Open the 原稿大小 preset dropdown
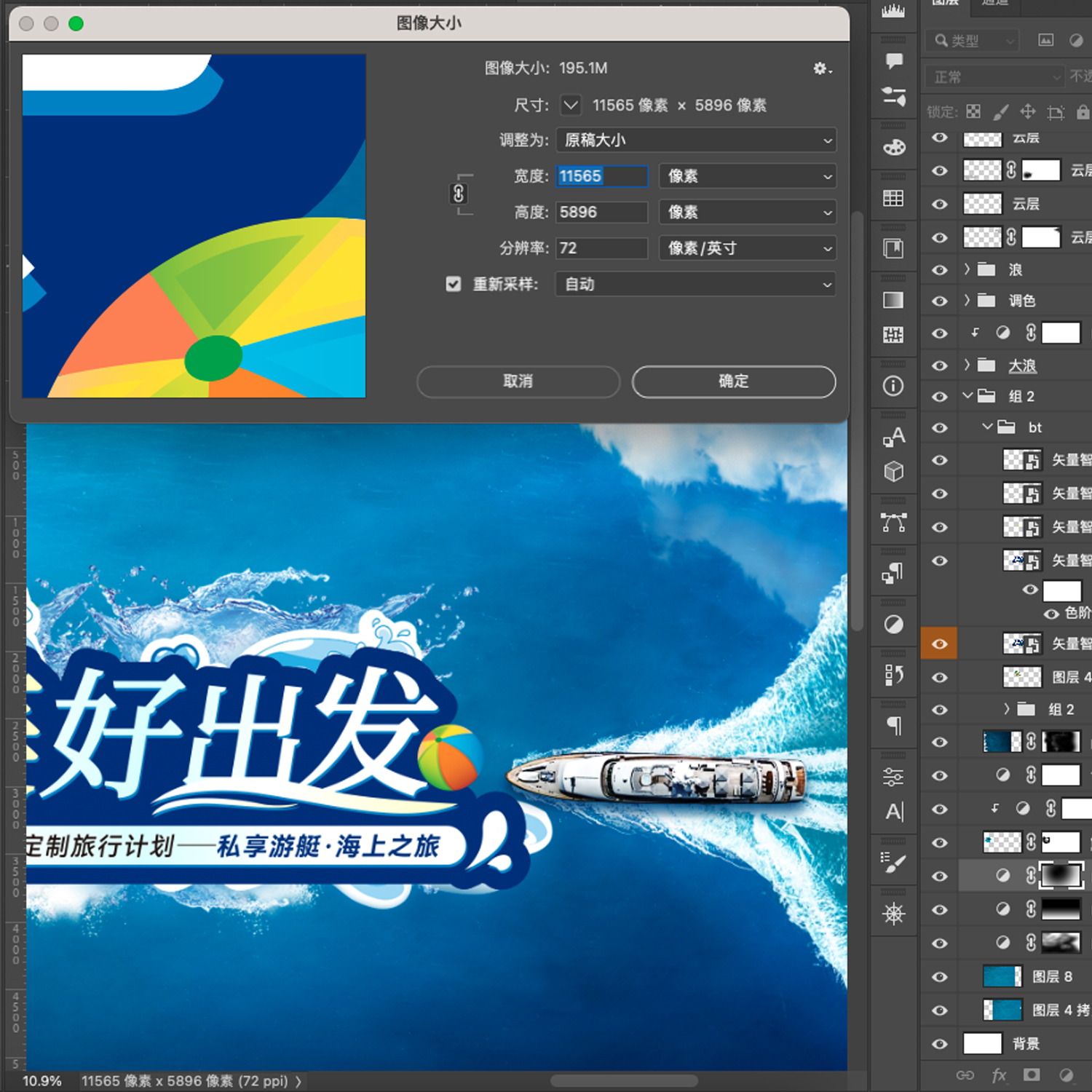This screenshot has width=1092, height=1092. [695, 140]
